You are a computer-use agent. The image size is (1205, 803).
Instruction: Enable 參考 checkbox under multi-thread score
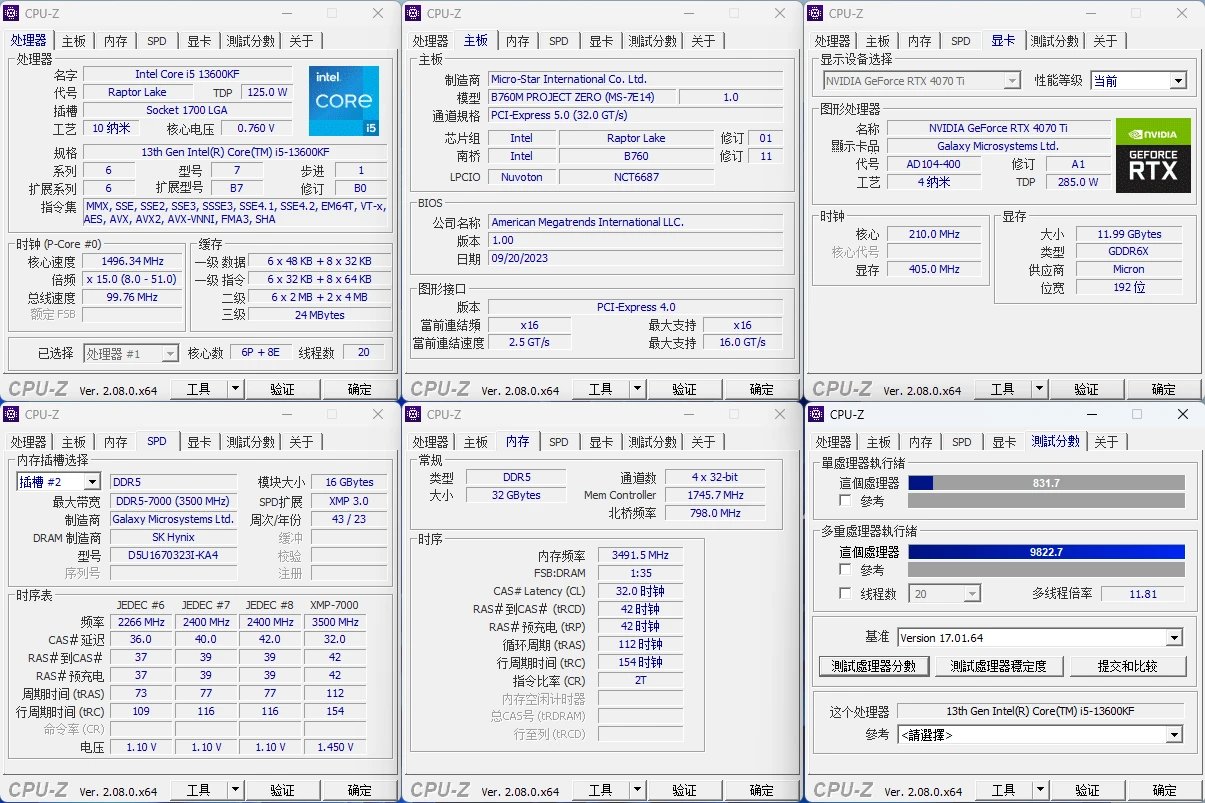846,569
